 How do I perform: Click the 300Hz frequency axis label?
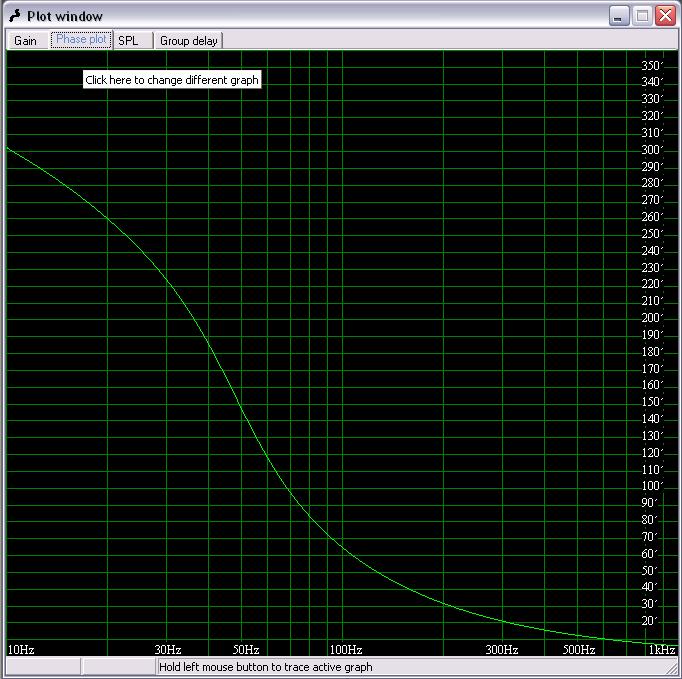501,649
